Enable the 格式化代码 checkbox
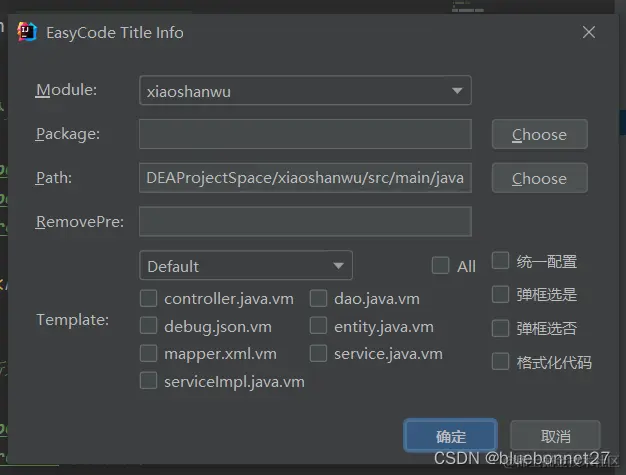626x475 pixels. (500, 361)
